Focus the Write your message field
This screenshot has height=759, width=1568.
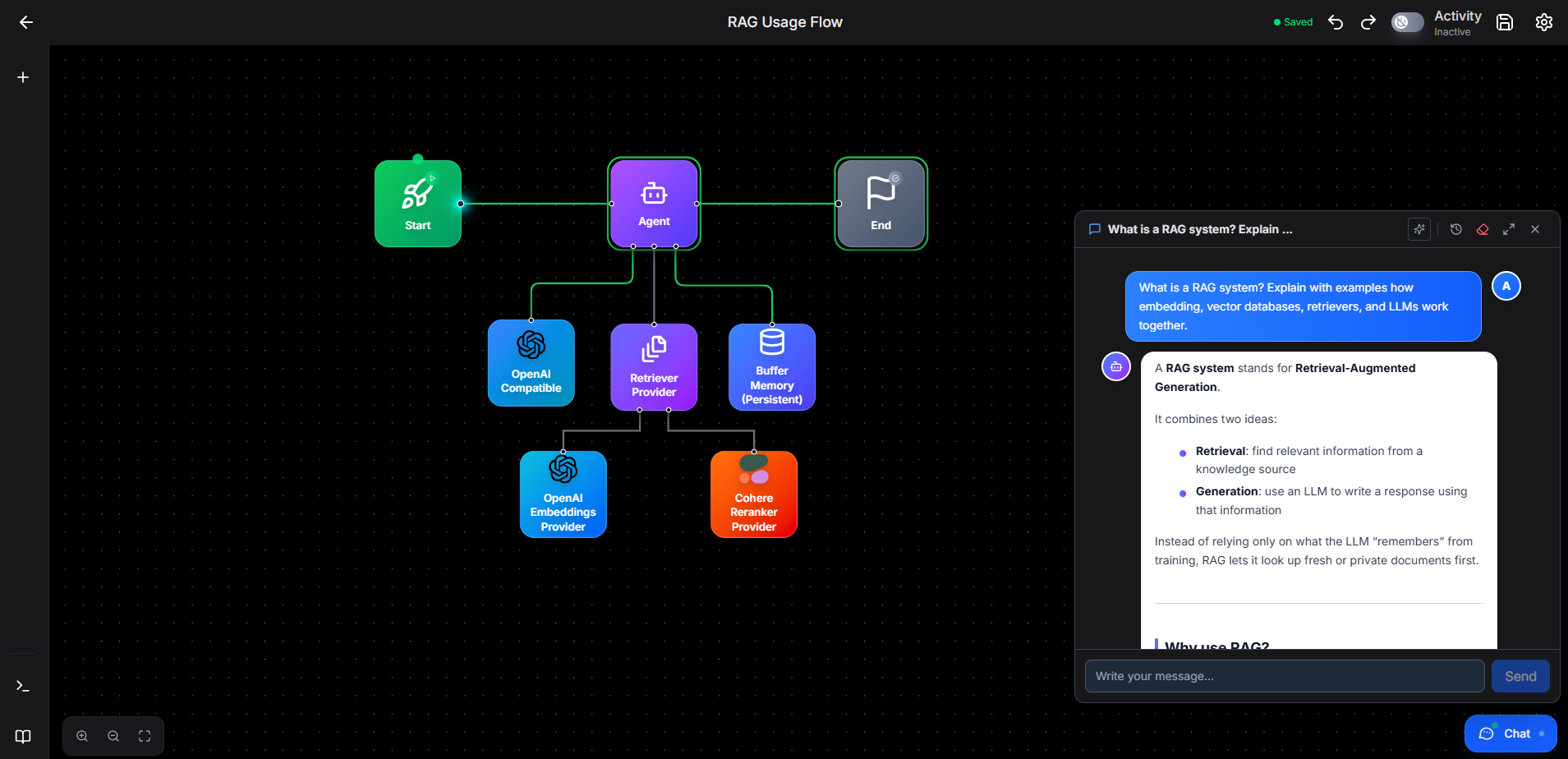coord(1285,676)
